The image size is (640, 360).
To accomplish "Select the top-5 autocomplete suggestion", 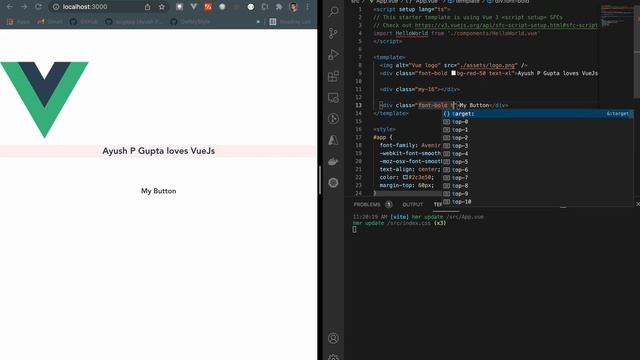I will (x=538, y=162).
